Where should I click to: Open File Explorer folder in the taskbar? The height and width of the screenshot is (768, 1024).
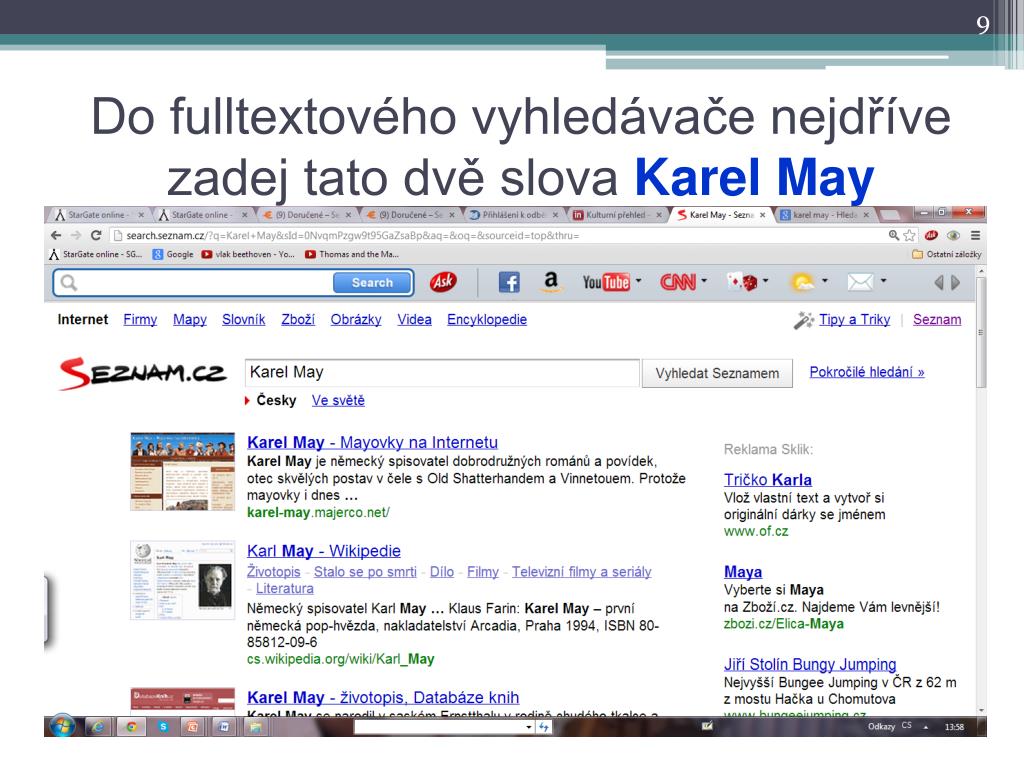pyautogui.click(x=255, y=726)
